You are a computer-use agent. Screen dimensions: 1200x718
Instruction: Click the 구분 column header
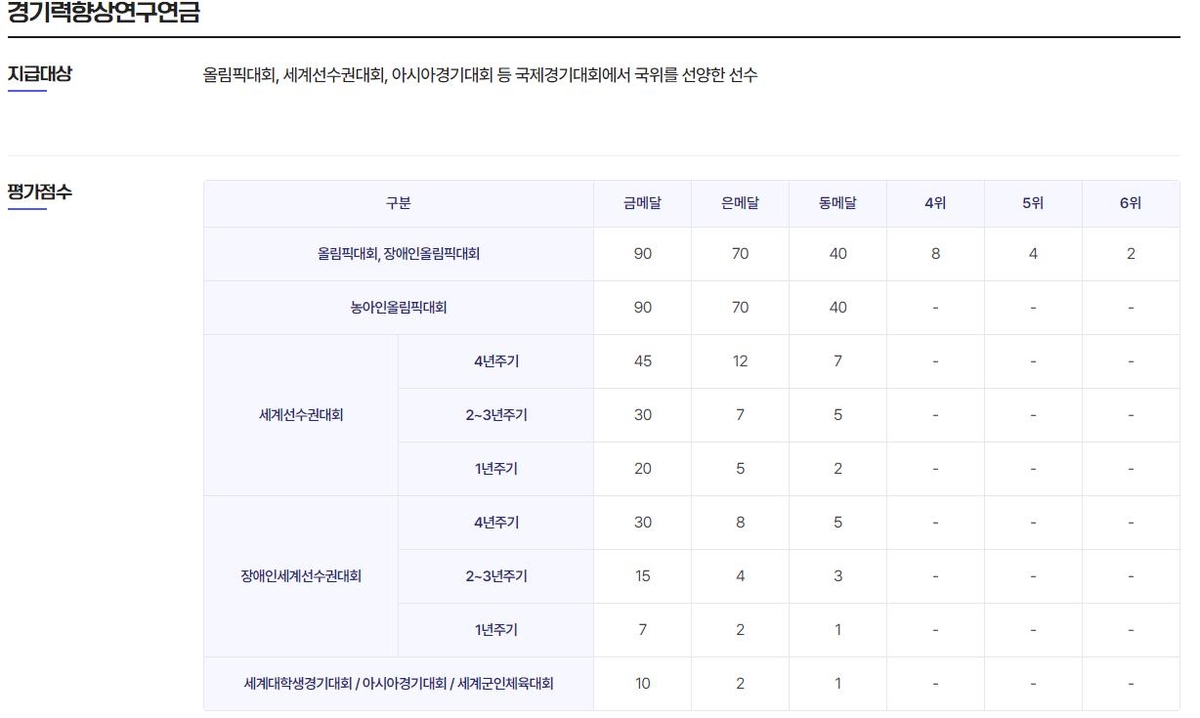tap(398, 203)
